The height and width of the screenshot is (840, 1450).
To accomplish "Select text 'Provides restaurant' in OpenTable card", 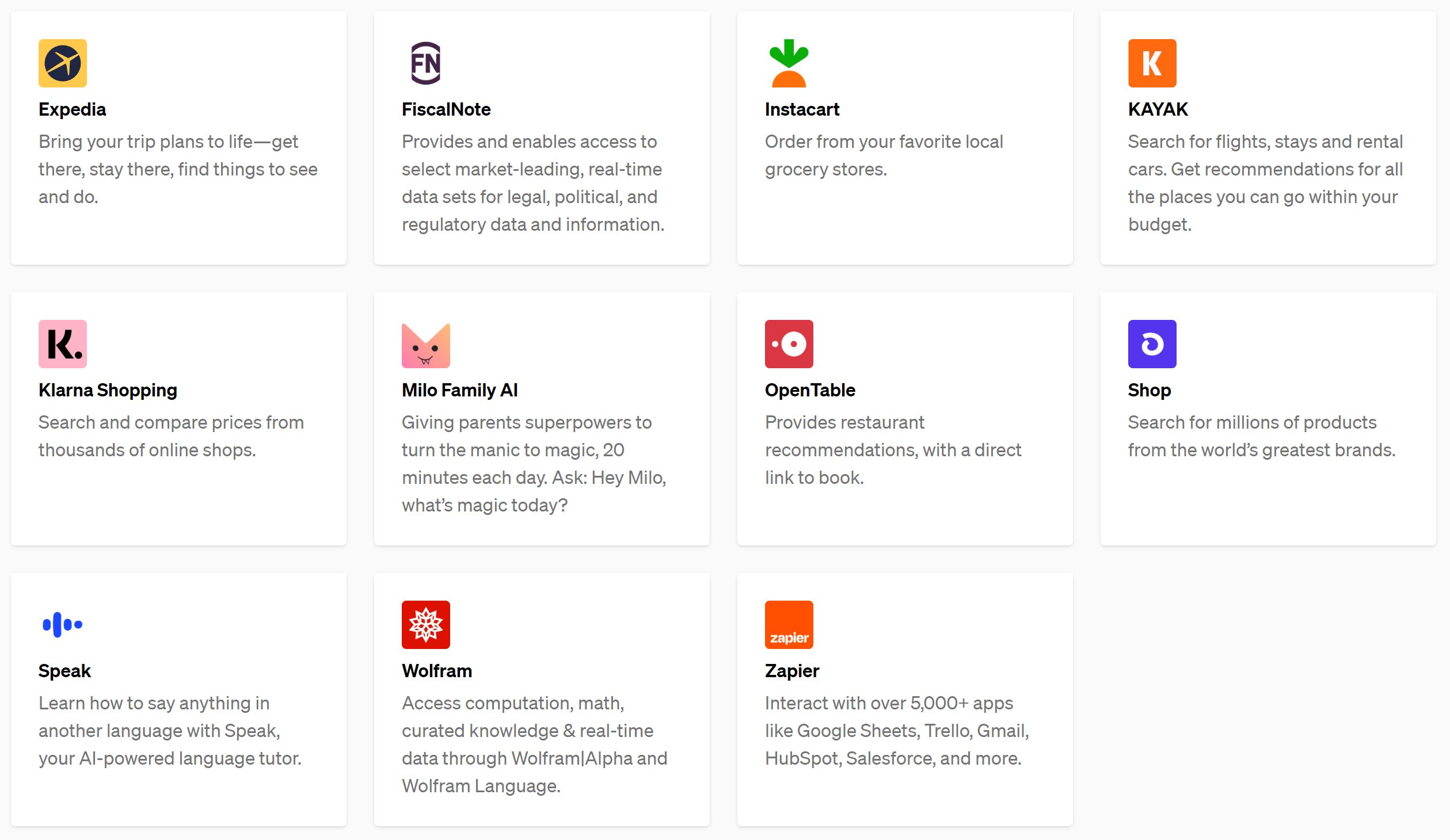I will click(x=844, y=422).
